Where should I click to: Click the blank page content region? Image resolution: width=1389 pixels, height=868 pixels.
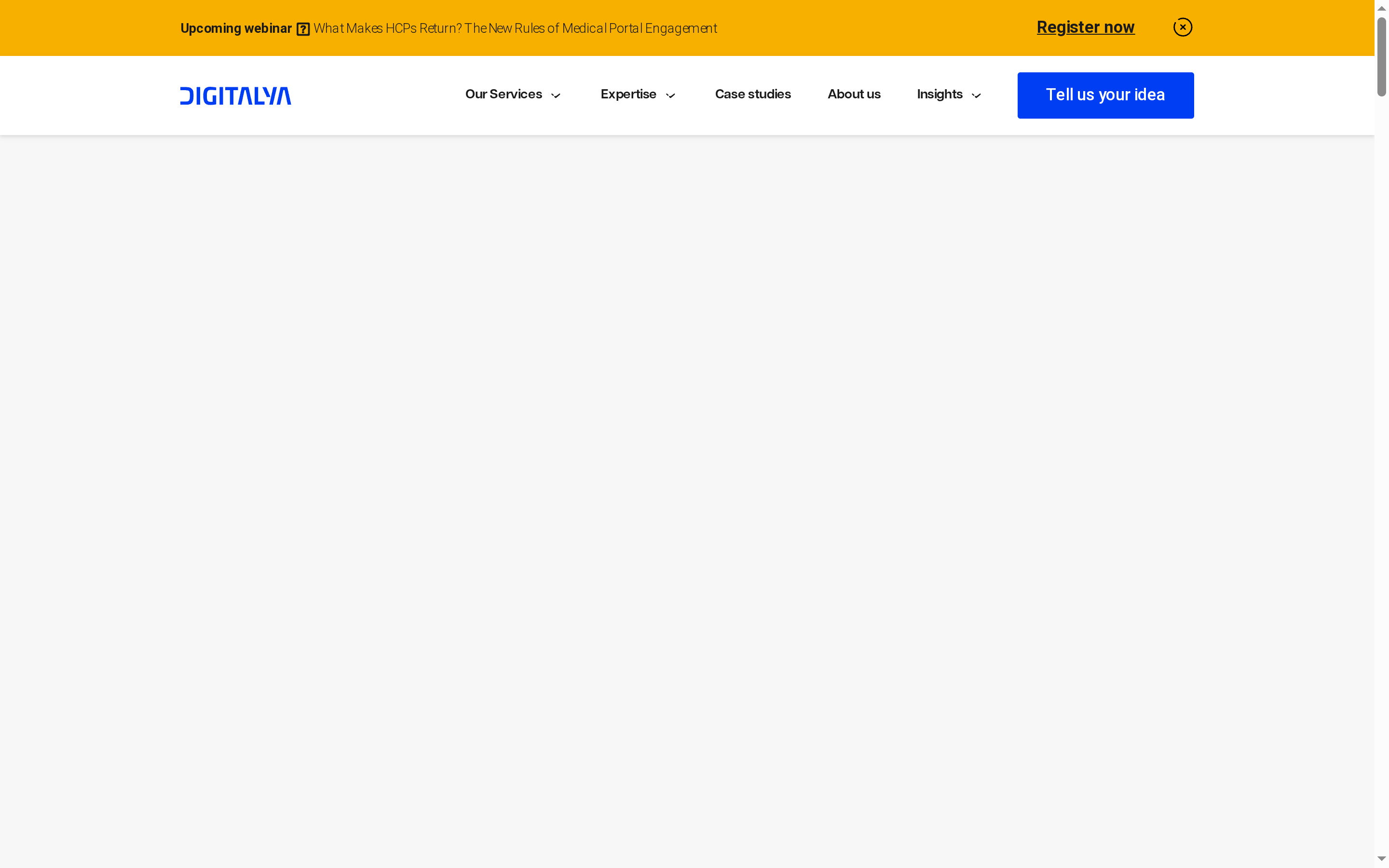[689, 488]
